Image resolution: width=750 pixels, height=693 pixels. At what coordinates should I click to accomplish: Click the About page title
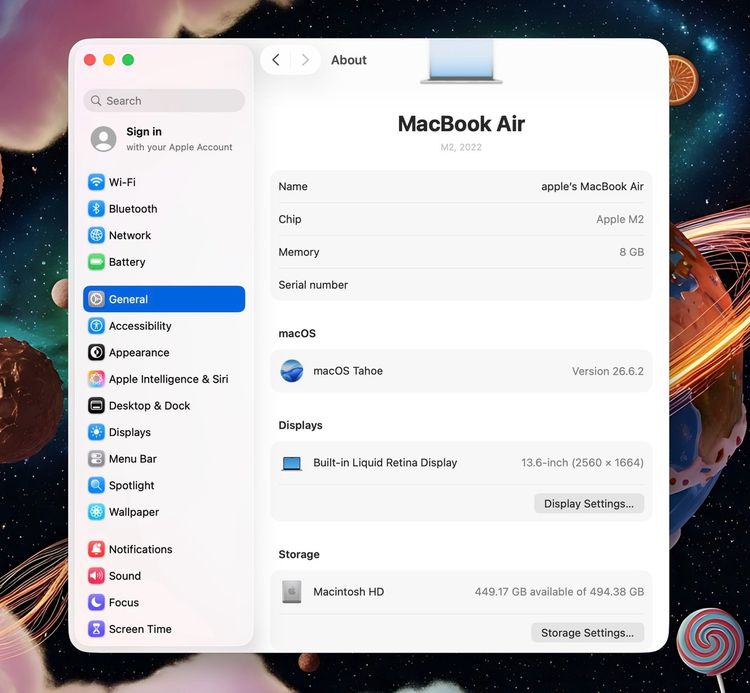pyautogui.click(x=349, y=60)
